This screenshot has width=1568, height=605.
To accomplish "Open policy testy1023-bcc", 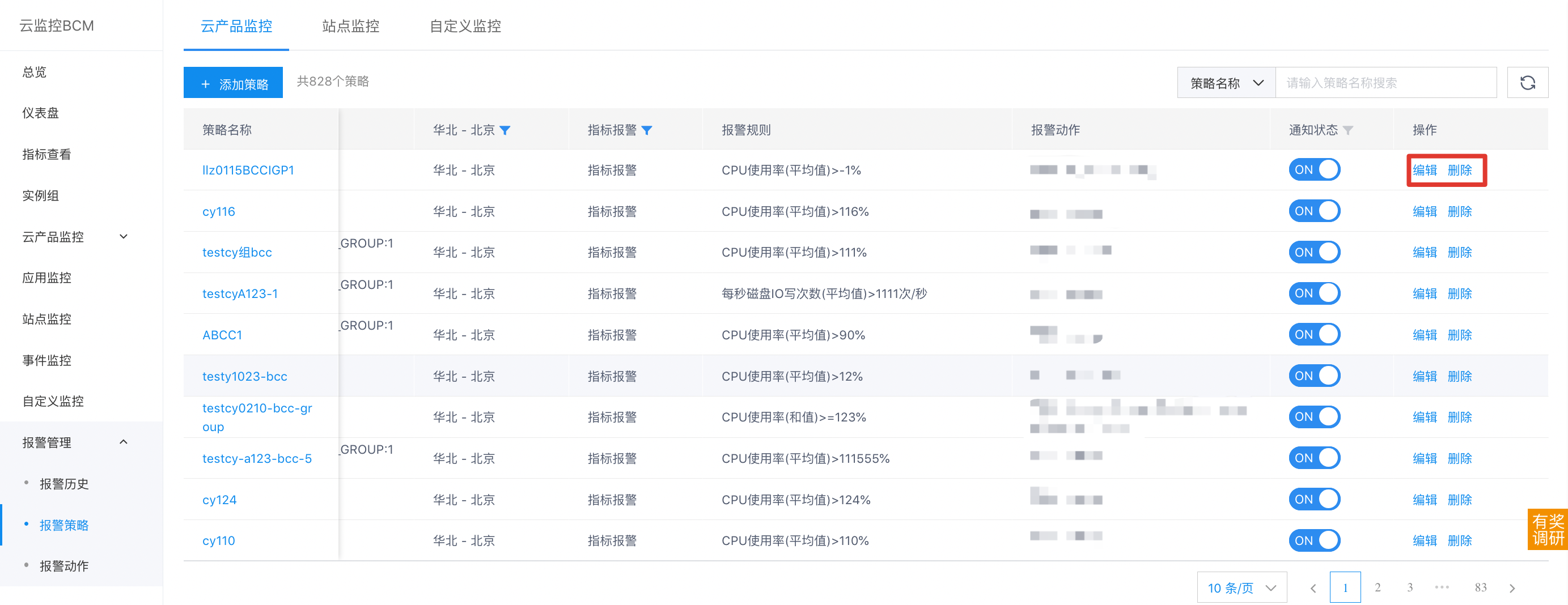I will click(245, 376).
